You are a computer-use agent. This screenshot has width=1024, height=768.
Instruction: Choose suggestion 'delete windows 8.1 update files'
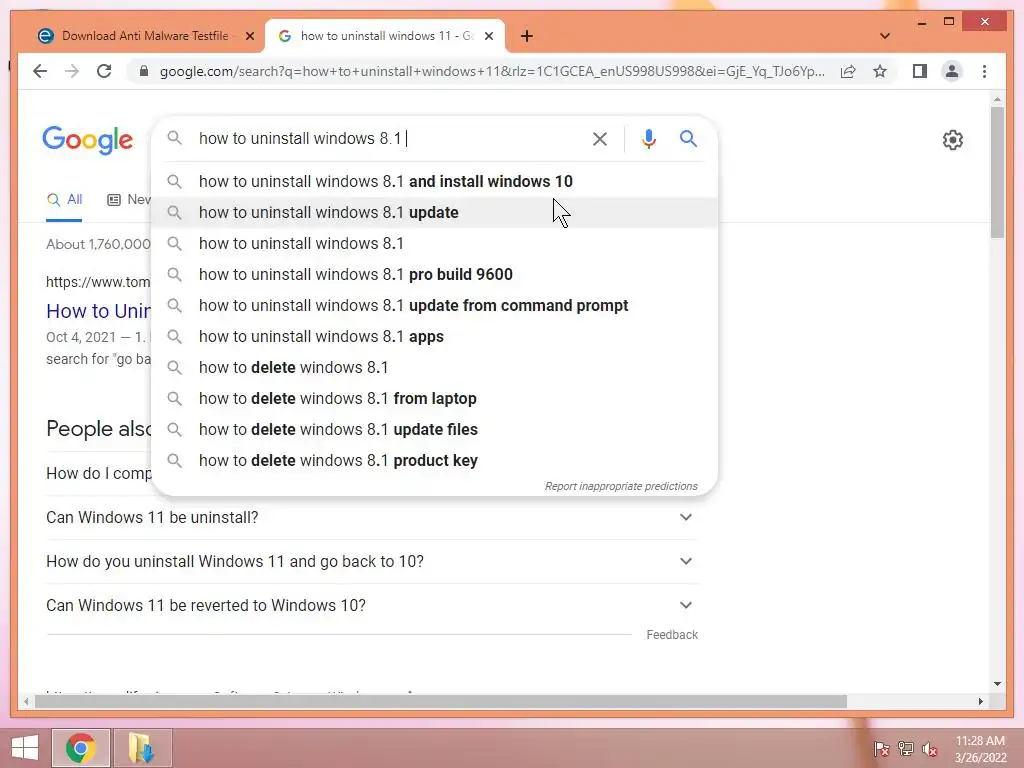click(x=434, y=430)
